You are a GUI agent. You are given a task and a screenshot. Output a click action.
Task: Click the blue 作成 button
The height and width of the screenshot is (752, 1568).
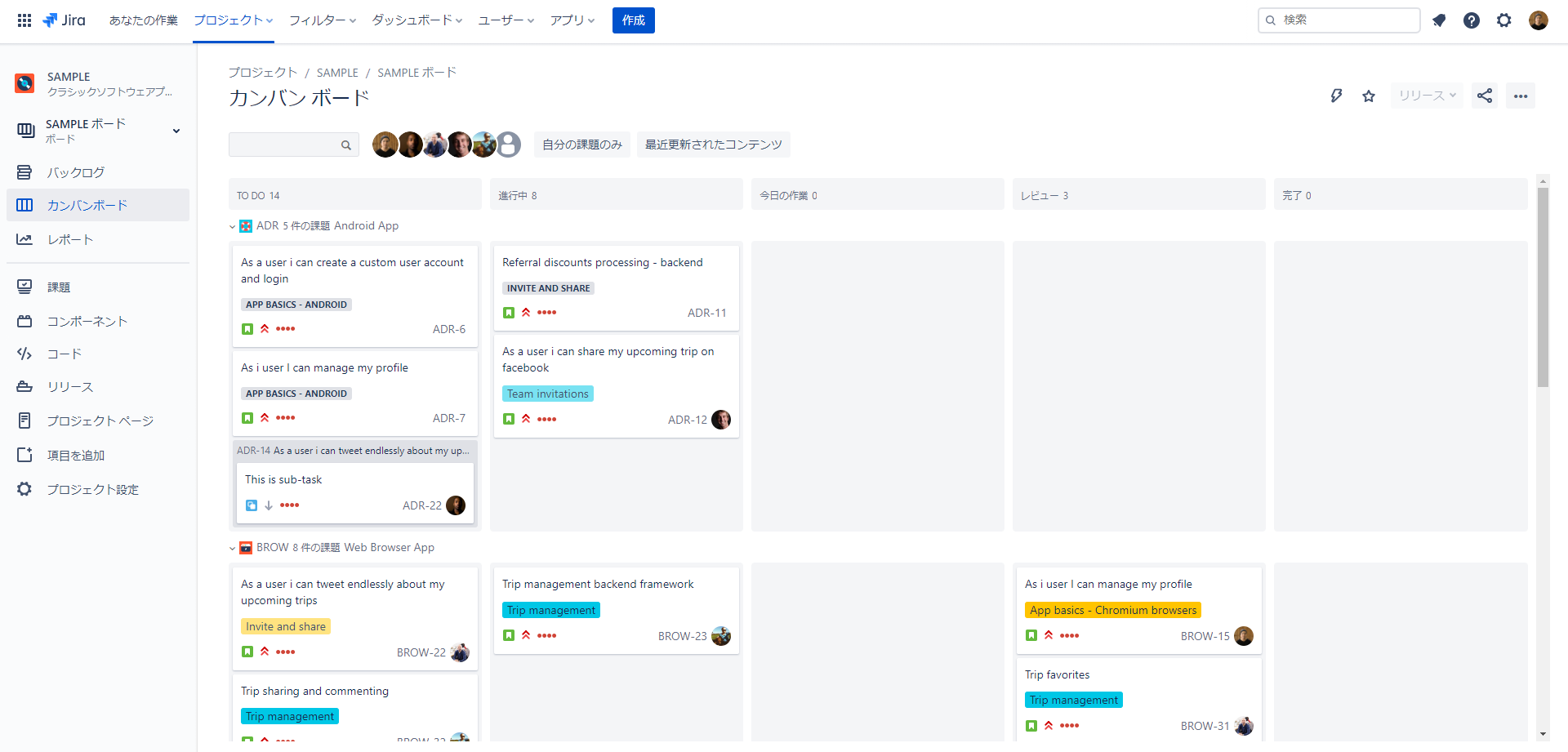click(x=633, y=20)
